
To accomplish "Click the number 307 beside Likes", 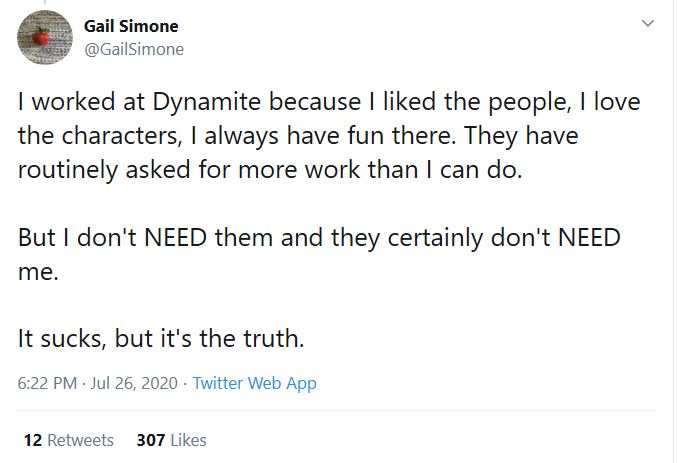I will (x=150, y=440).
